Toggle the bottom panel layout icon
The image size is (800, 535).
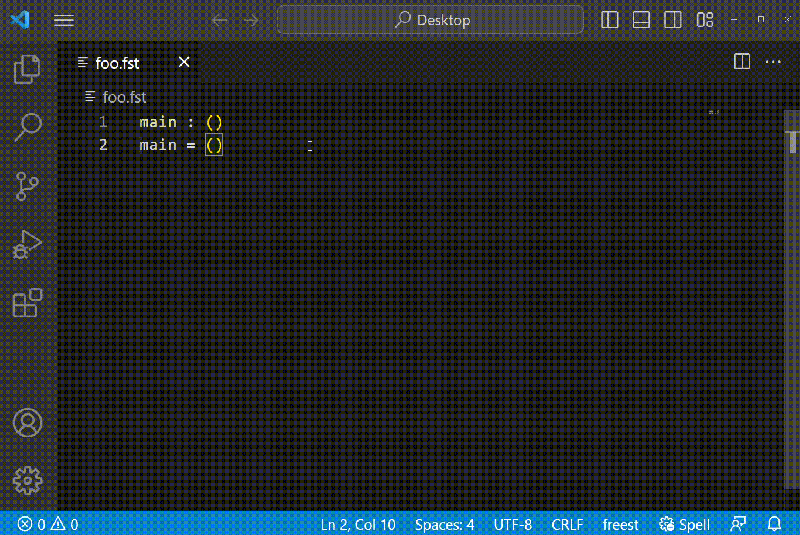641,20
